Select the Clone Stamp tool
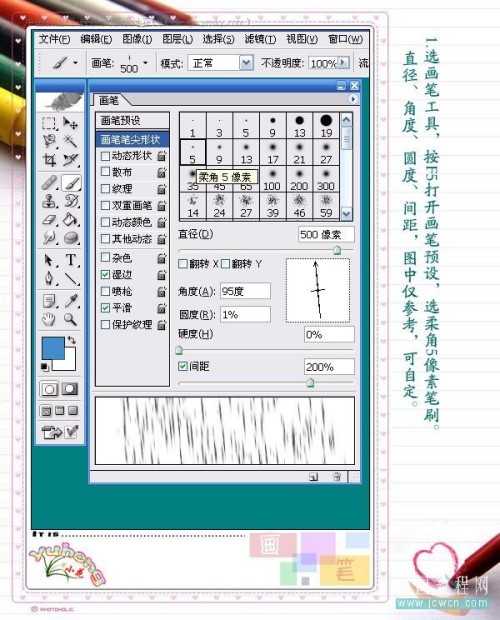This screenshot has height=620, width=500. (49, 201)
